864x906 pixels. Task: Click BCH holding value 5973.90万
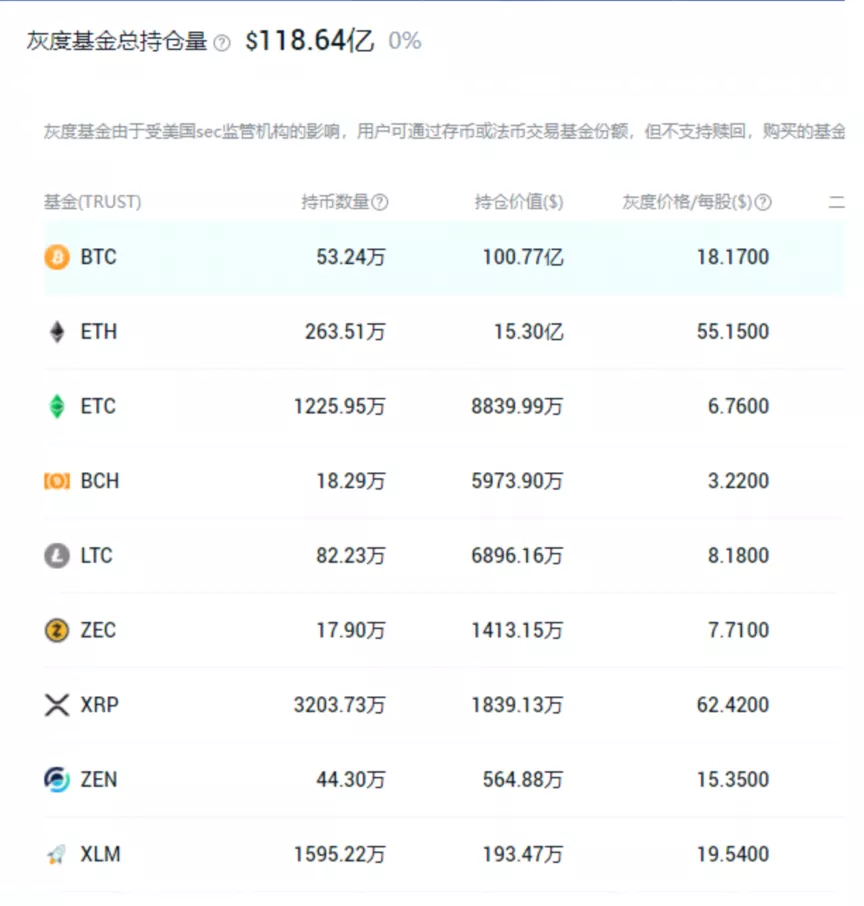pos(517,481)
